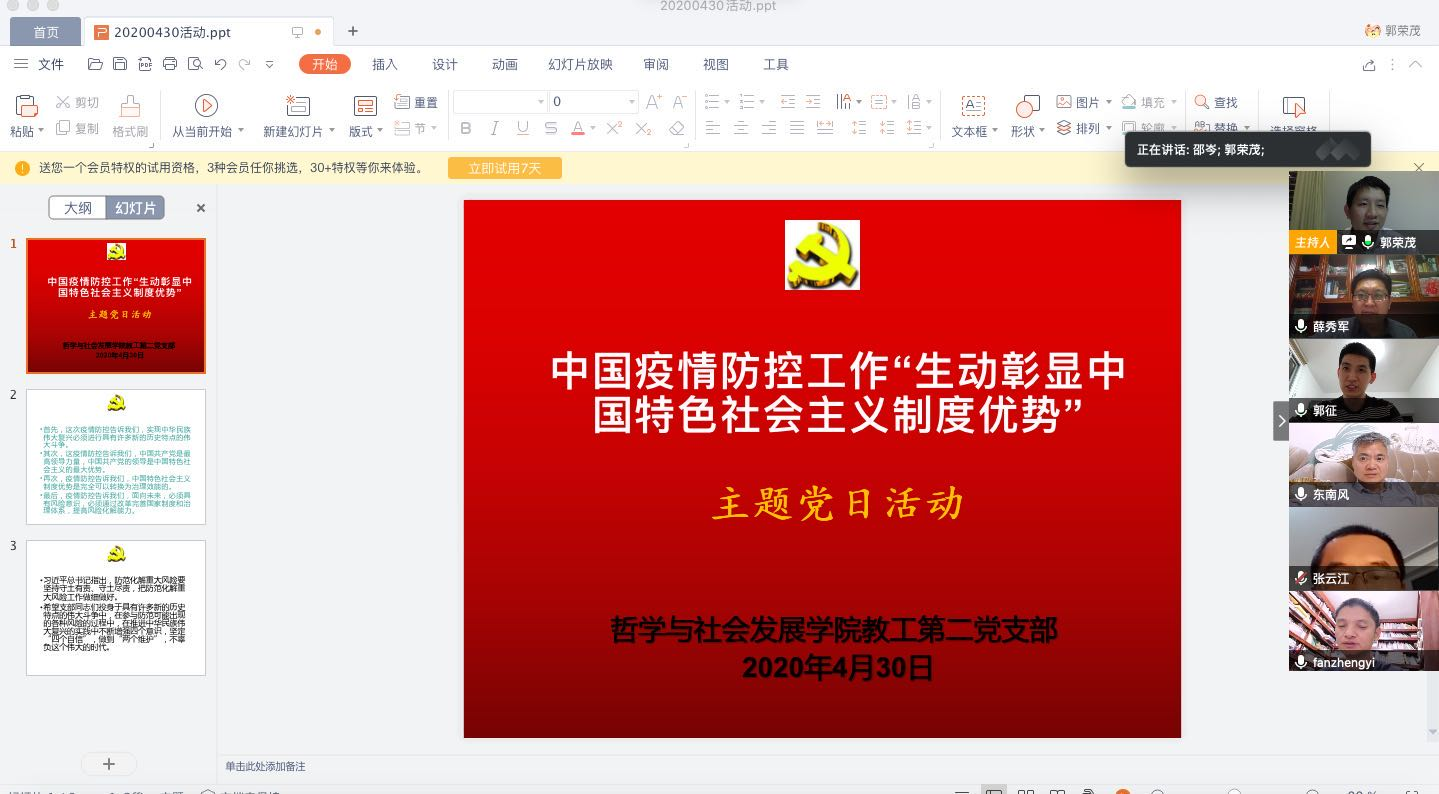This screenshot has width=1439, height=794.
Task: Toggle bold formatting
Action: point(465,128)
